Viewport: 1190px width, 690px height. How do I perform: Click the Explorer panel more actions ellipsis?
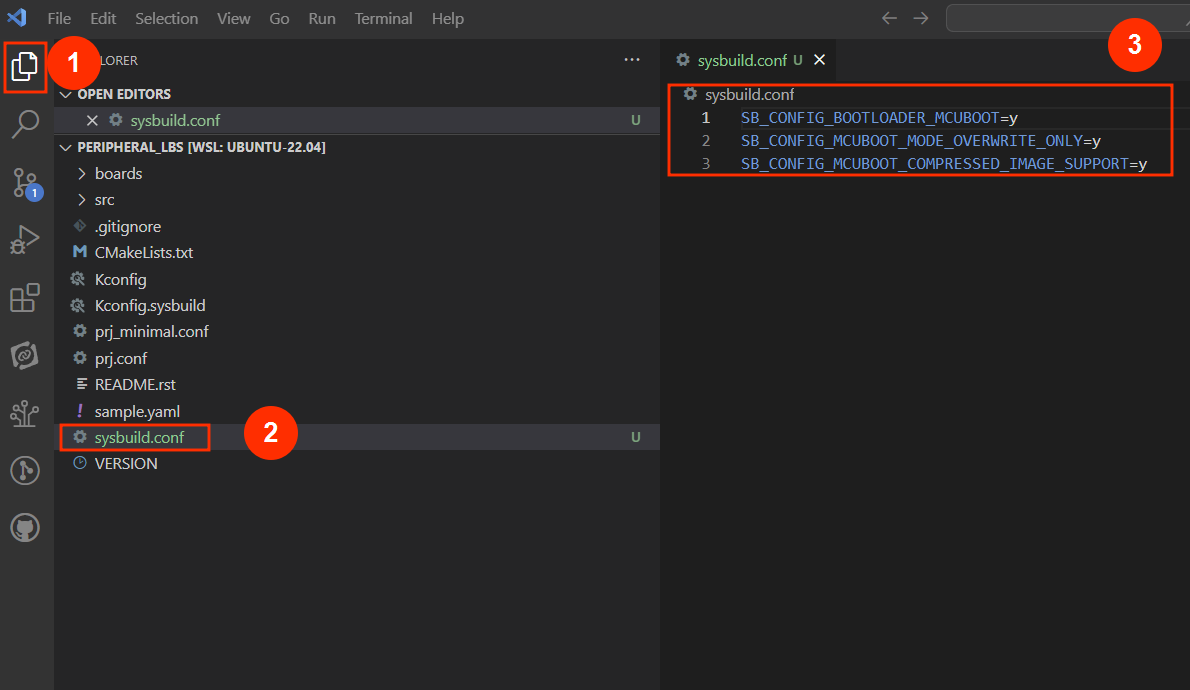[x=632, y=60]
